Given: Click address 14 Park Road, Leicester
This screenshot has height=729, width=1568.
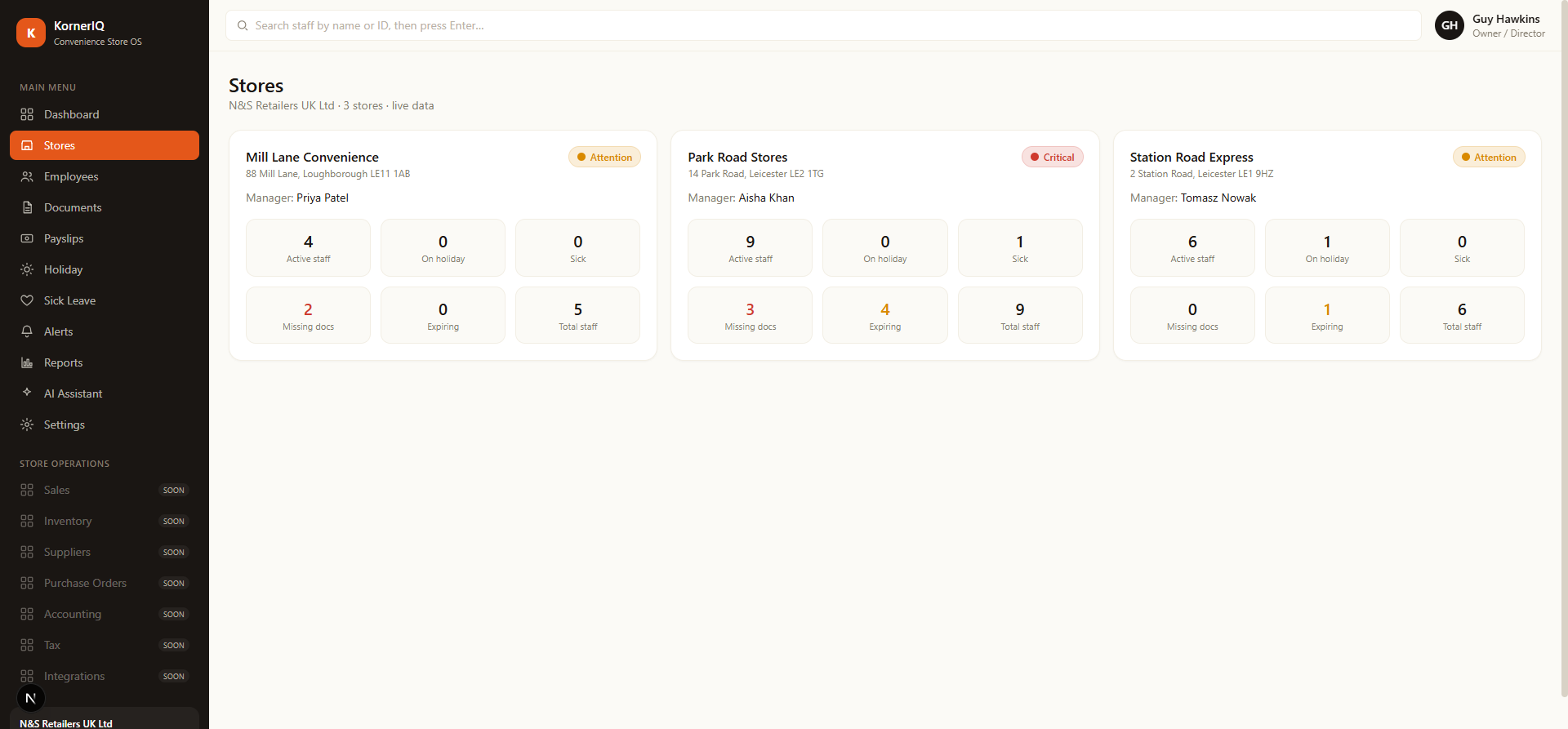Looking at the screenshot, I should pyautogui.click(x=755, y=174).
